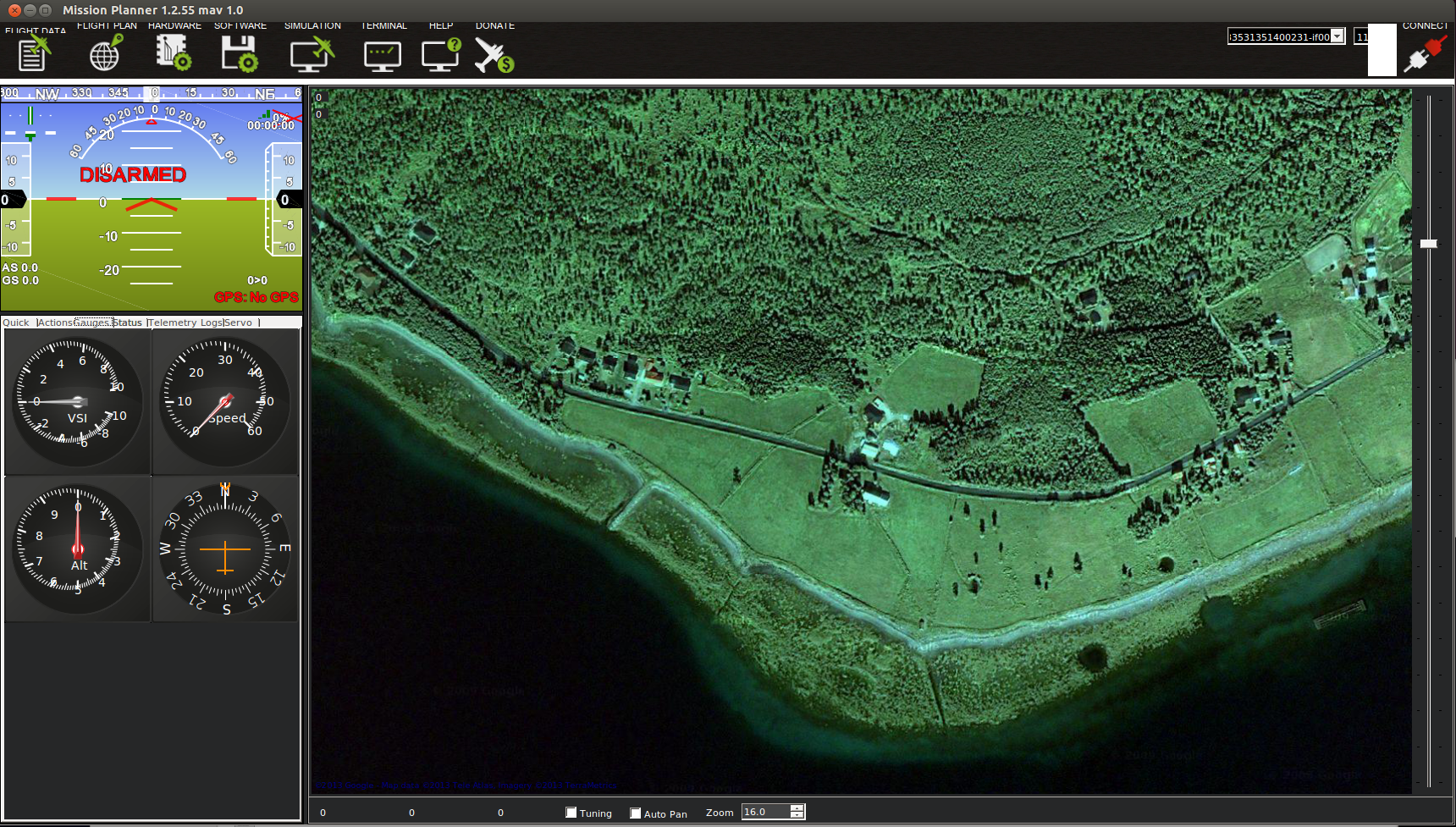Increase the map Zoom stepper value

(x=797, y=808)
